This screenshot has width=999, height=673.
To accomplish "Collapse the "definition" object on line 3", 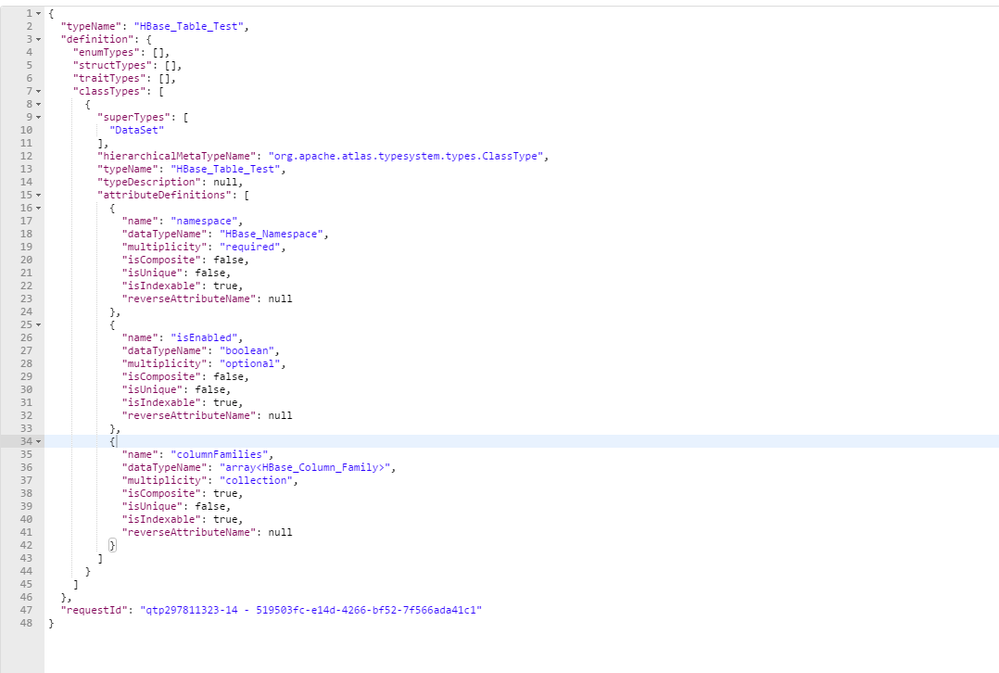I will pyautogui.click(x=36, y=39).
